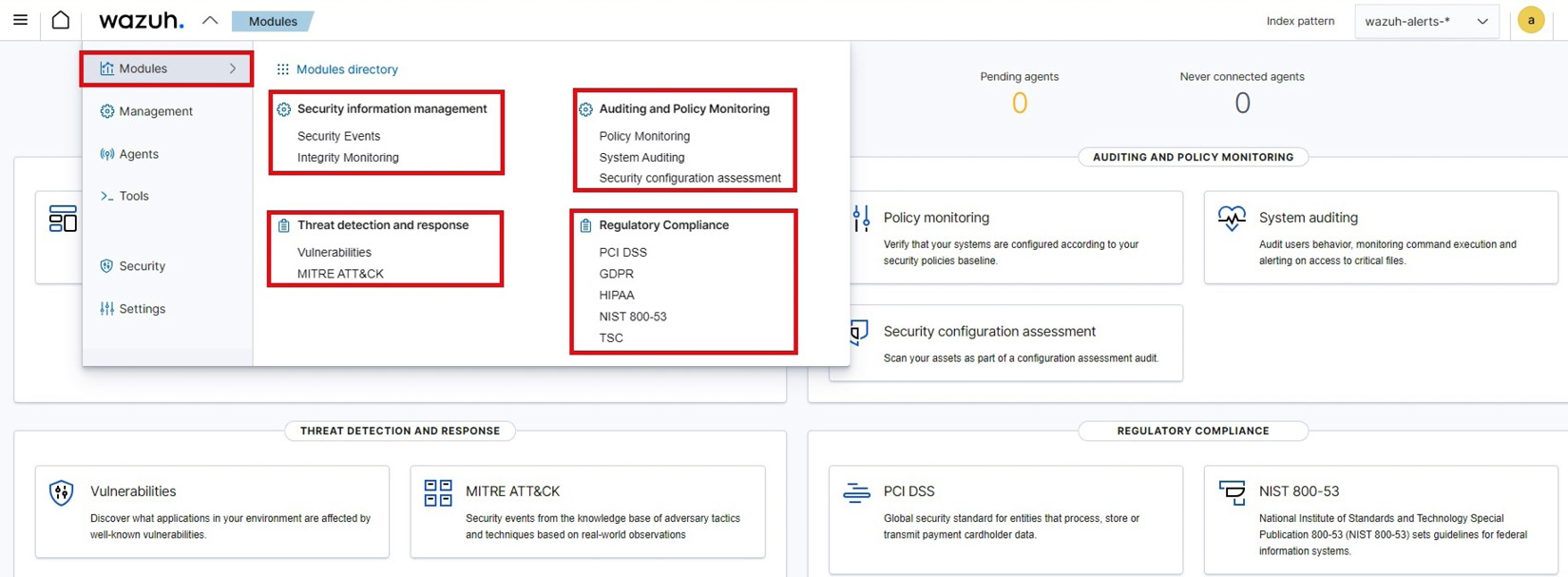This screenshot has width=1568, height=577.
Task: Open the Management menu item
Action: pos(156,111)
